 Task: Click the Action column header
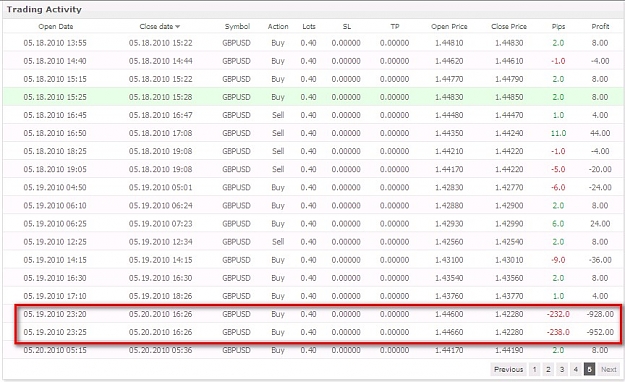(278, 27)
